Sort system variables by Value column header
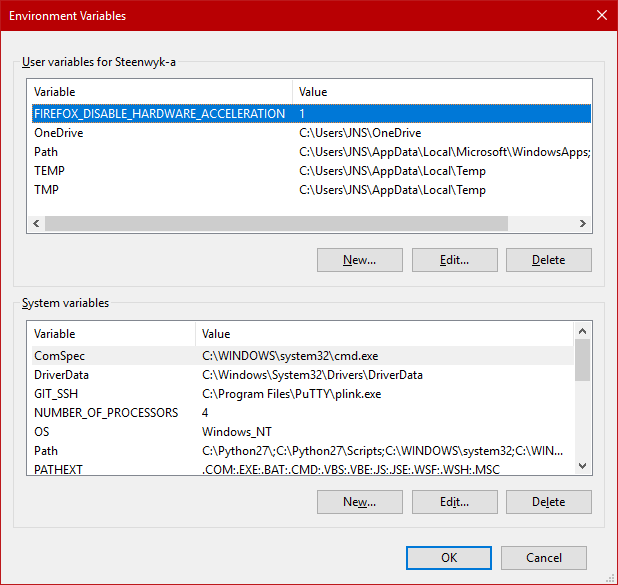 tap(380, 334)
